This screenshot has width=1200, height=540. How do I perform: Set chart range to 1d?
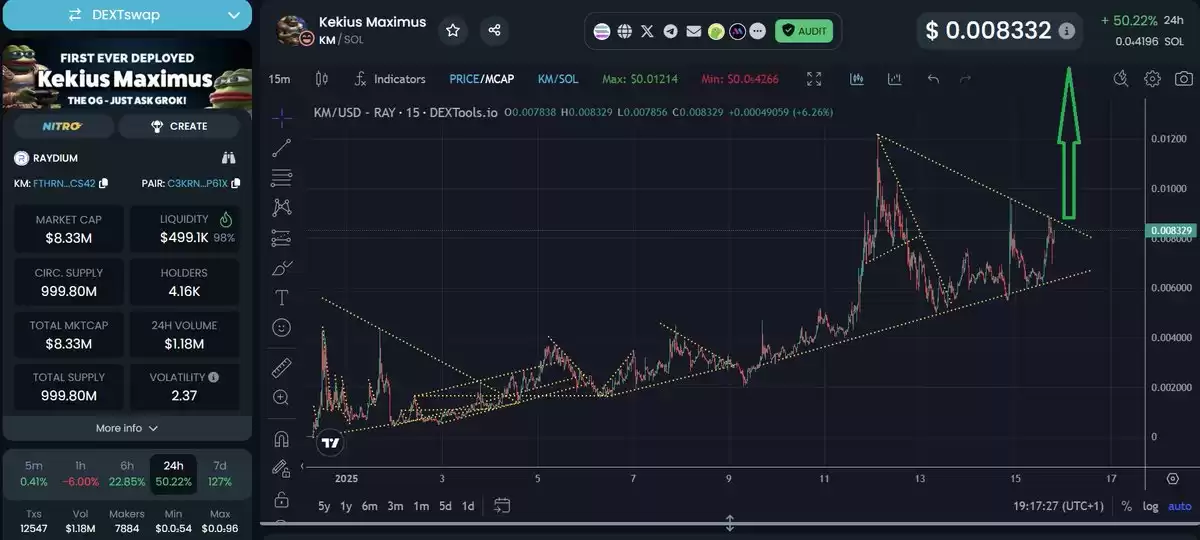coord(468,506)
